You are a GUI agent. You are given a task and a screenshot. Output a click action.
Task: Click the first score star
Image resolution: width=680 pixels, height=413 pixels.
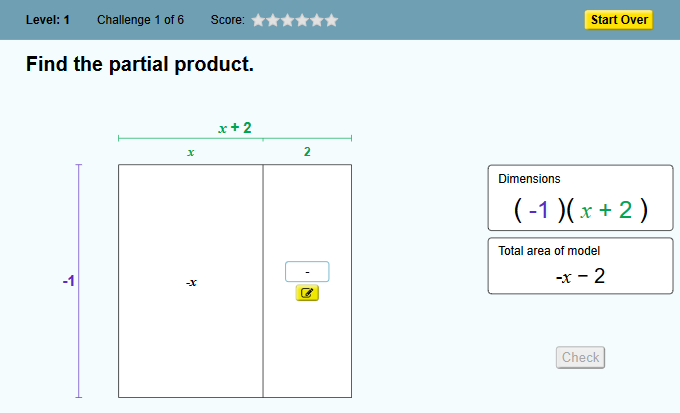[258, 20]
